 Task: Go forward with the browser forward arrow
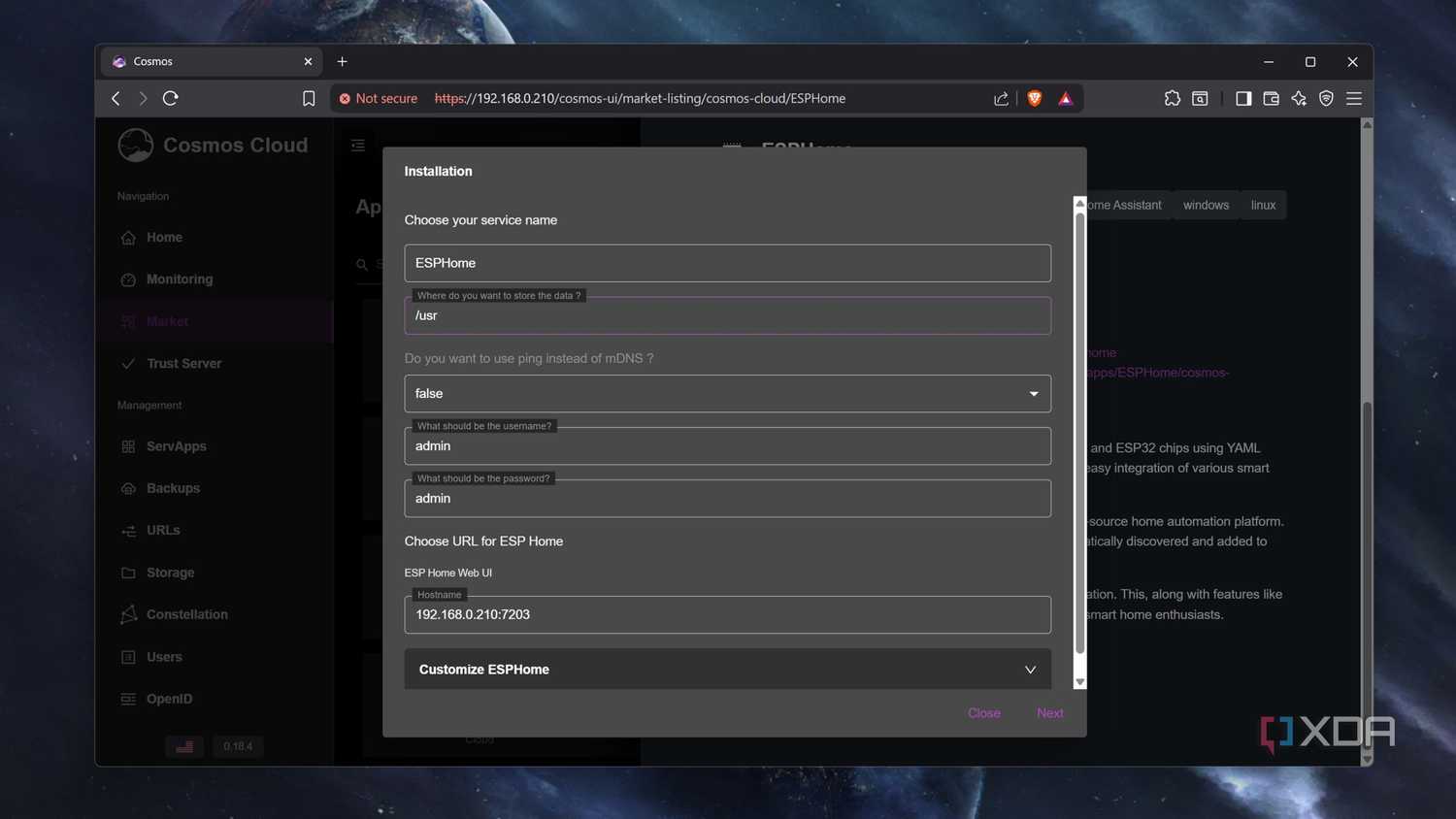click(x=143, y=98)
